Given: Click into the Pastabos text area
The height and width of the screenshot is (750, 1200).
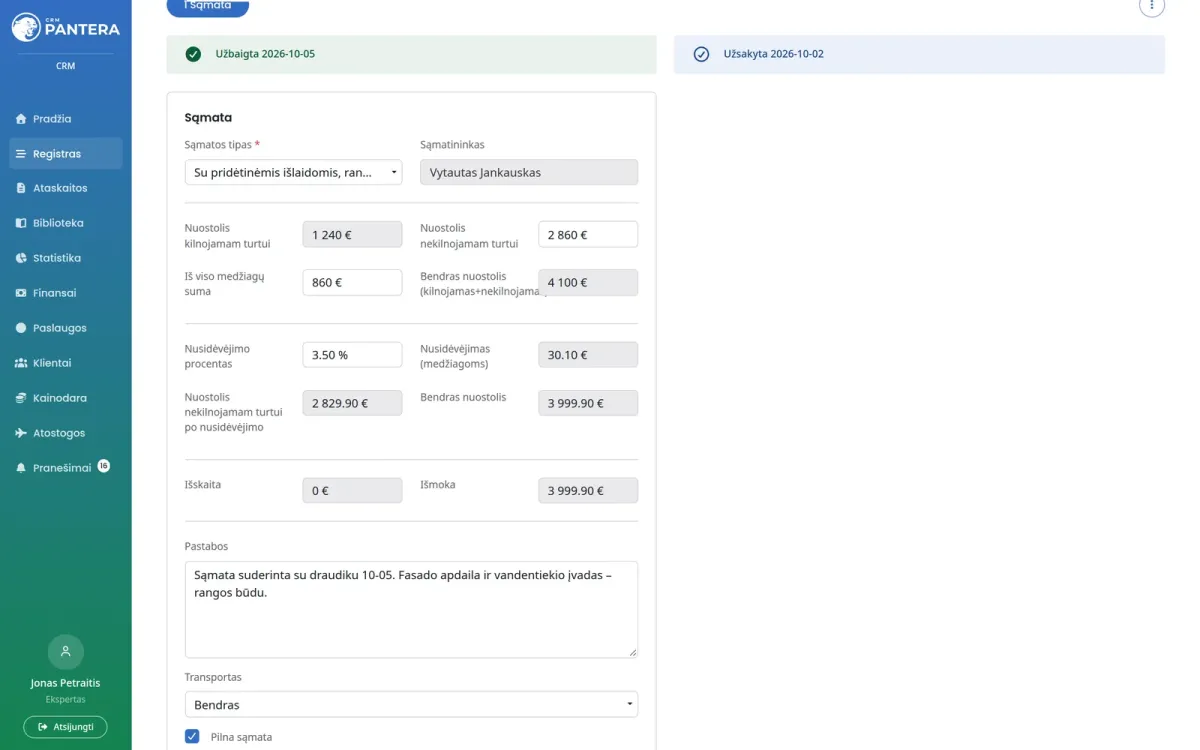Looking at the screenshot, I should coord(411,609).
